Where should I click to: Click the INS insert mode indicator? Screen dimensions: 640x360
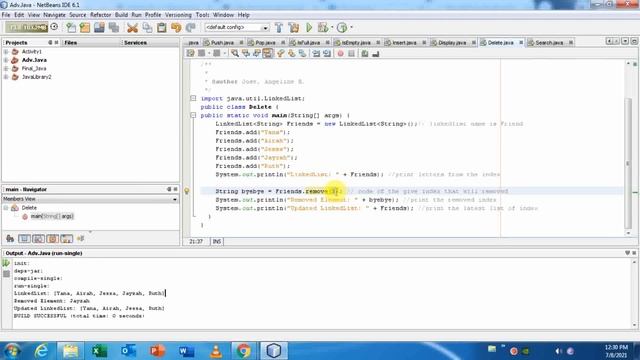[217, 242]
